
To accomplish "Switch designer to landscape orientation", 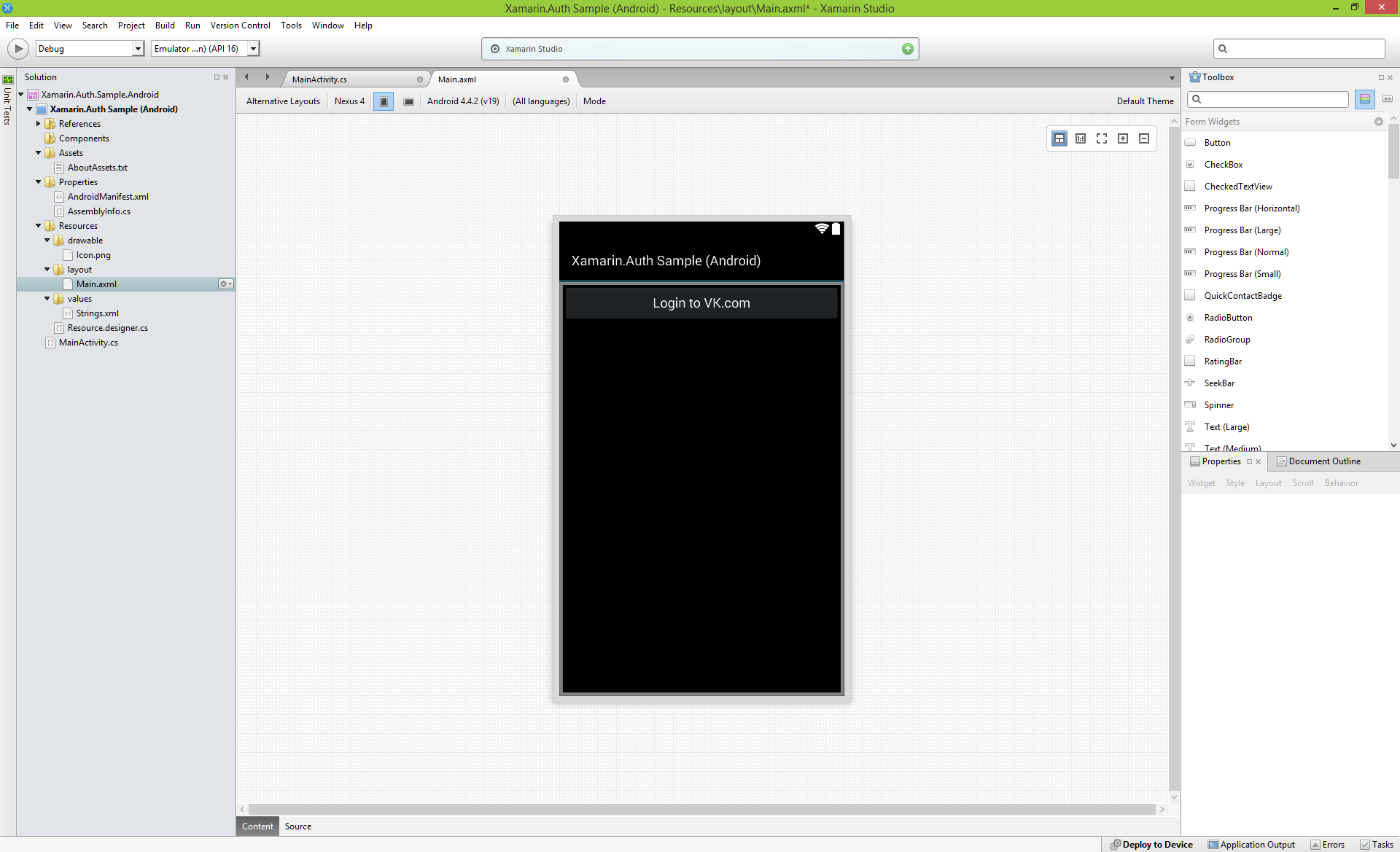I will click(x=408, y=101).
